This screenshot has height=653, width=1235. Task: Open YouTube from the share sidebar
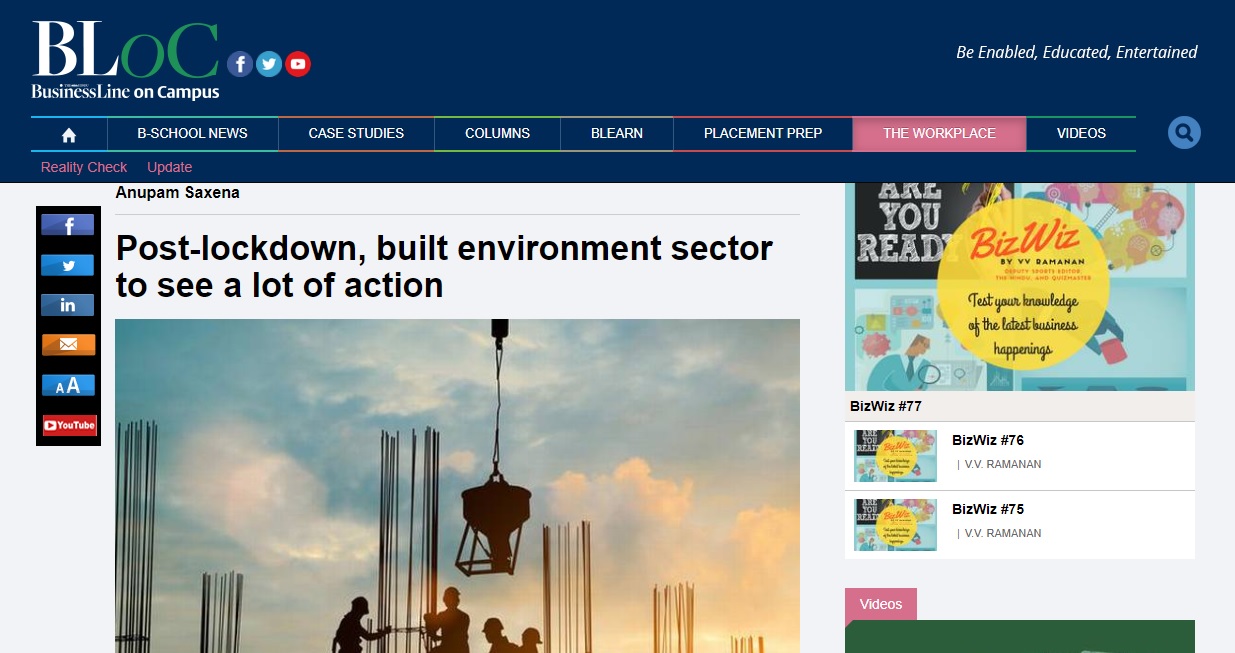tap(67, 425)
